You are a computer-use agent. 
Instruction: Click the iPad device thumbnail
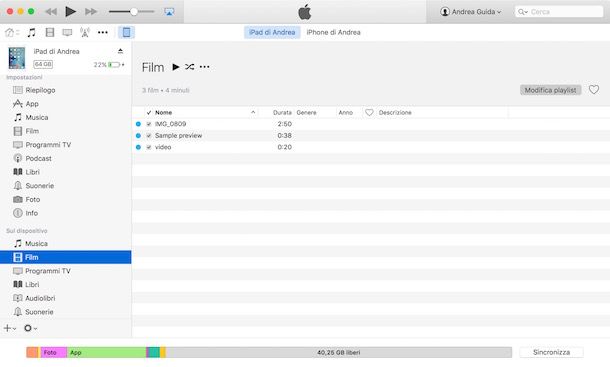click(x=17, y=58)
